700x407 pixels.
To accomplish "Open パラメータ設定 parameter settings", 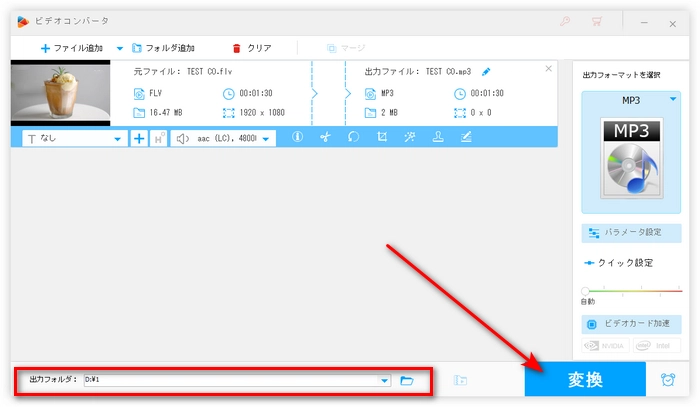I will pyautogui.click(x=632, y=232).
